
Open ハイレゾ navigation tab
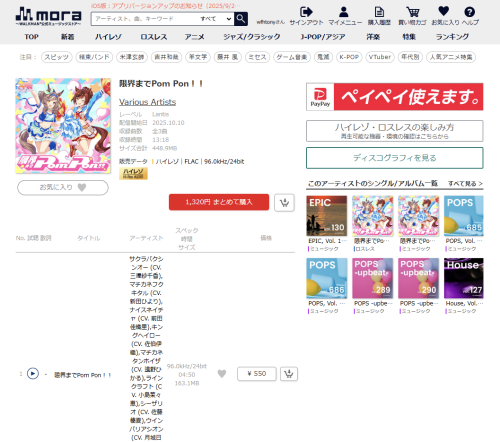click(108, 37)
